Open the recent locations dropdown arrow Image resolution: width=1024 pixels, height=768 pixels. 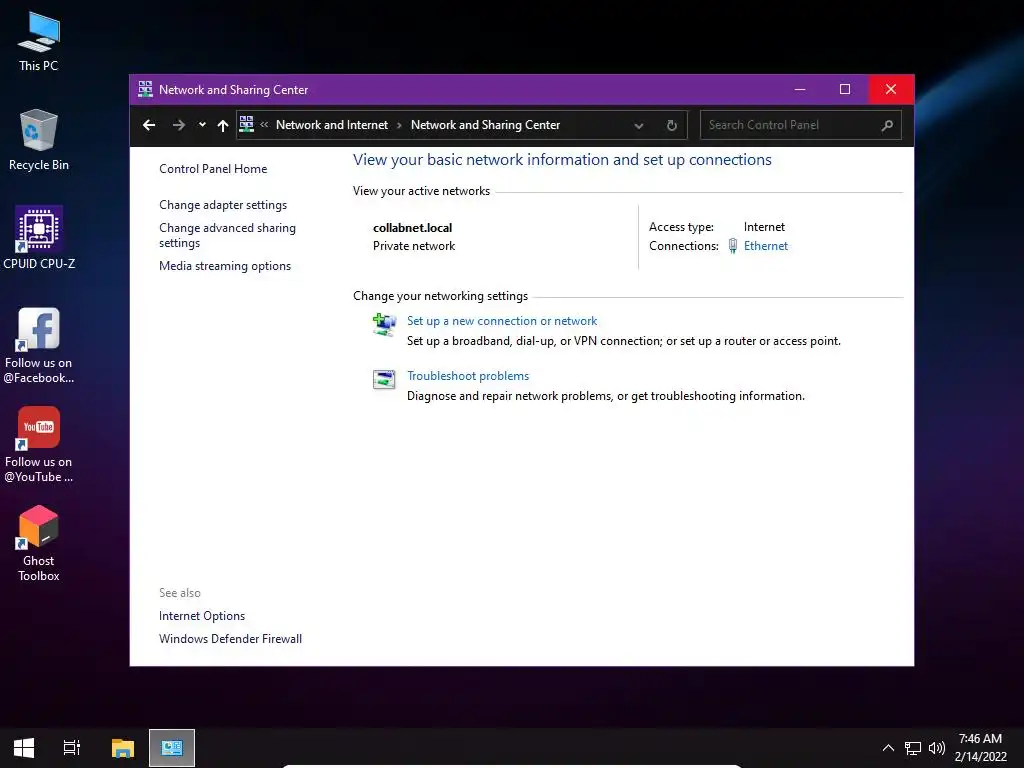click(x=202, y=125)
